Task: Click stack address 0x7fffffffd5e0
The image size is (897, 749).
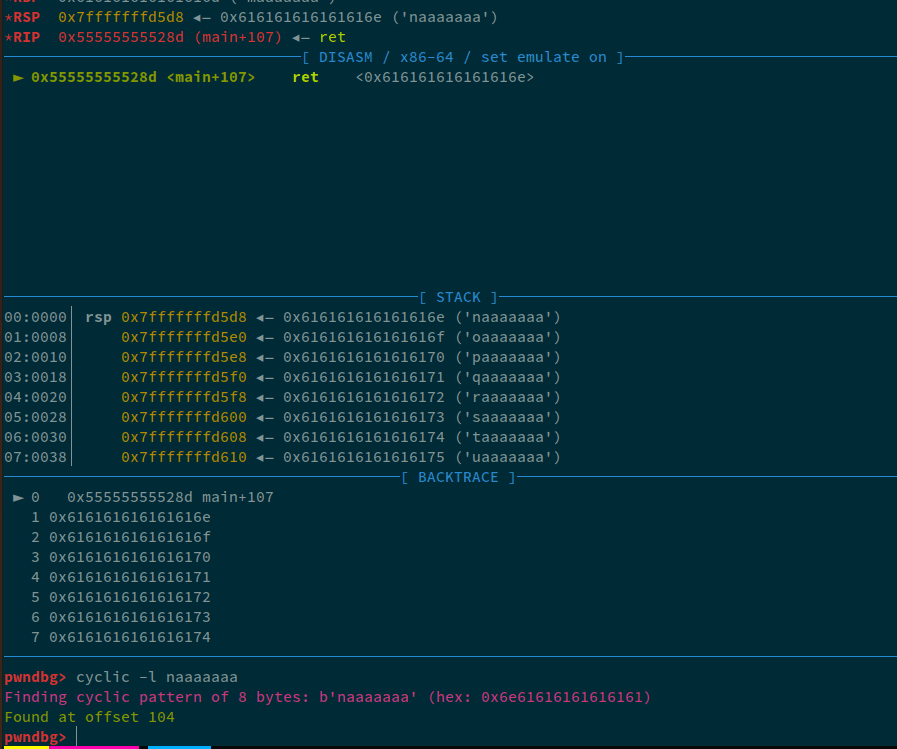Action: 184,337
